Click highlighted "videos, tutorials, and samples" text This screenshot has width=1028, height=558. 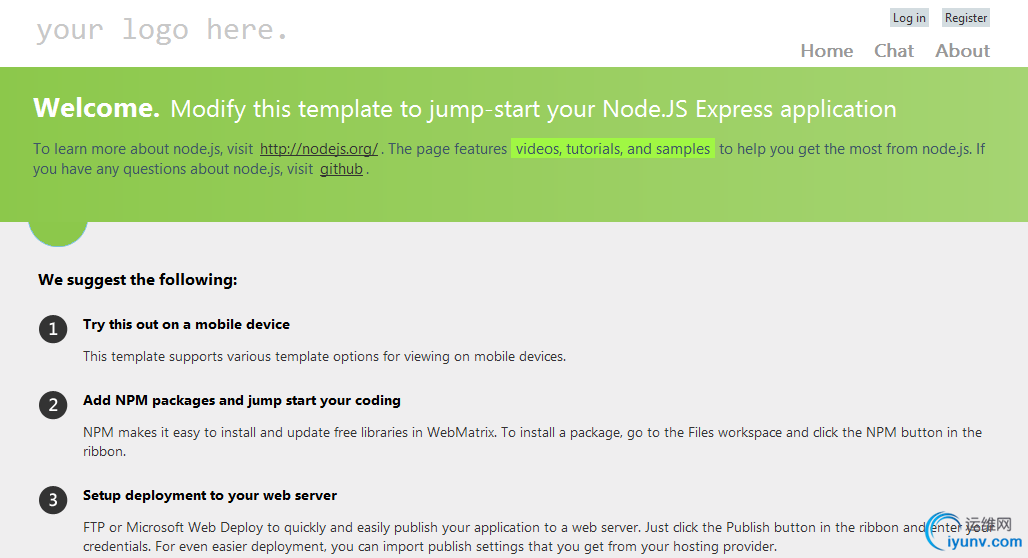[x=613, y=149]
